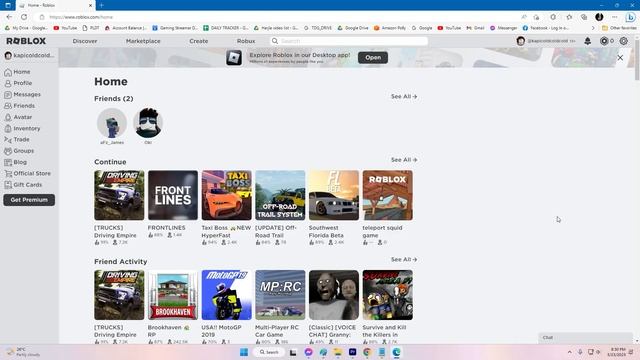Screen dimensions: 640x360
Task: Open the USA!! MotoGP 2019 game
Action: click(x=227, y=295)
